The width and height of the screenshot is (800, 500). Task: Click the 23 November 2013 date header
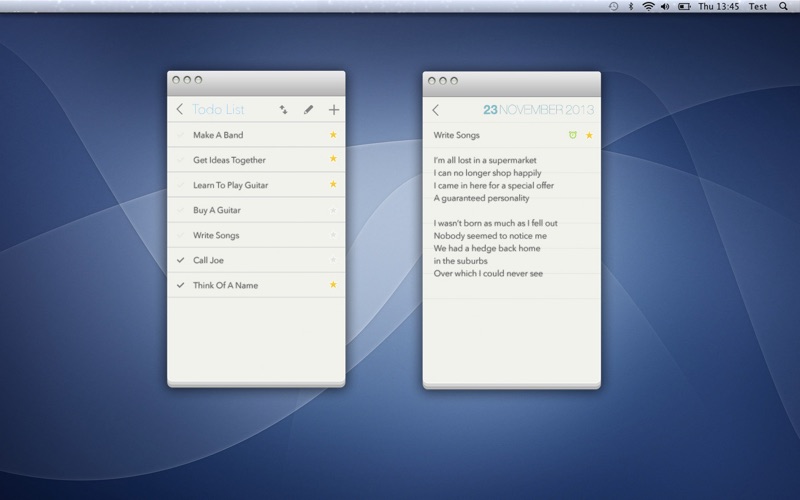tap(538, 110)
